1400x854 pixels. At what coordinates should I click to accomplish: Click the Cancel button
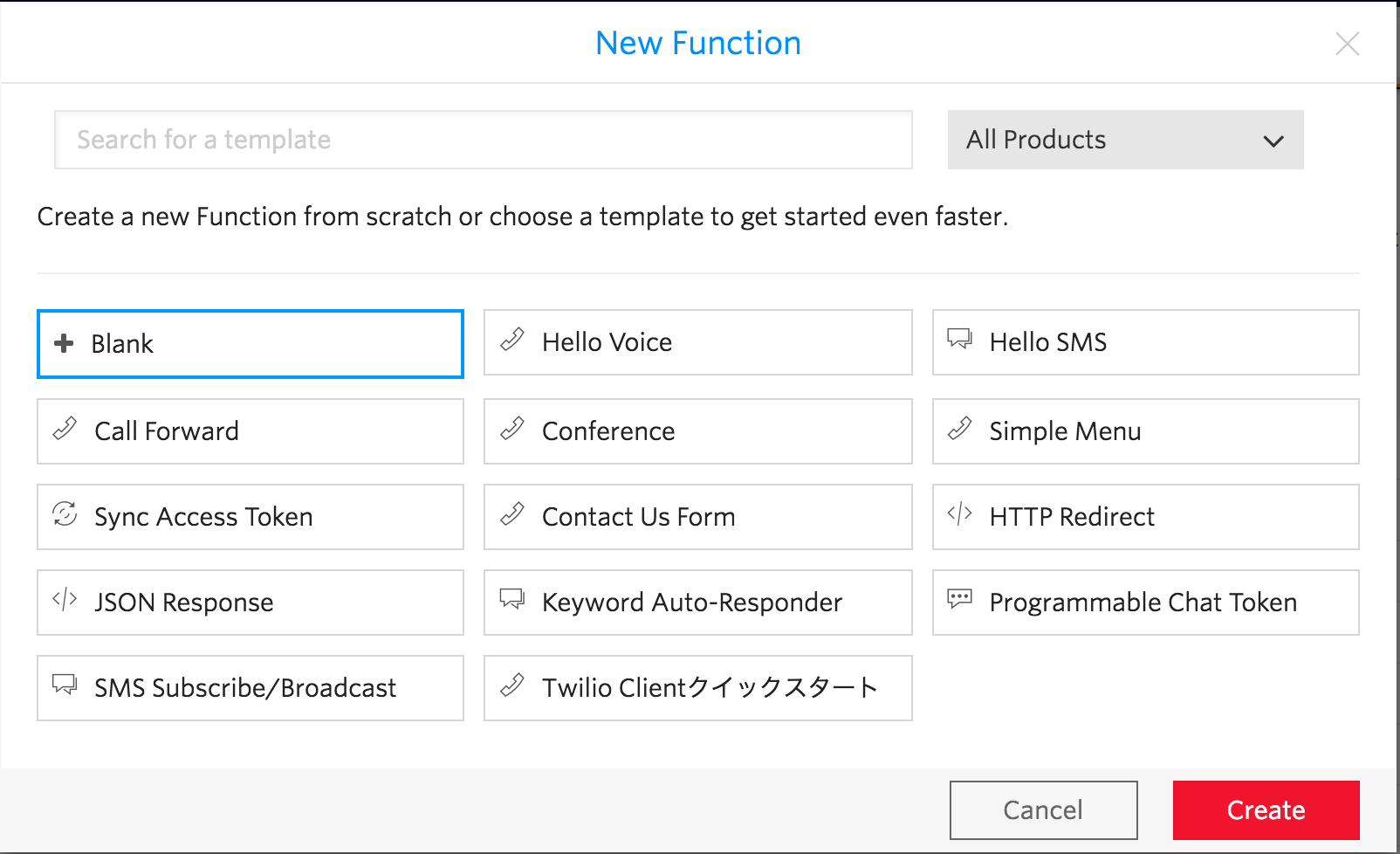click(1043, 809)
